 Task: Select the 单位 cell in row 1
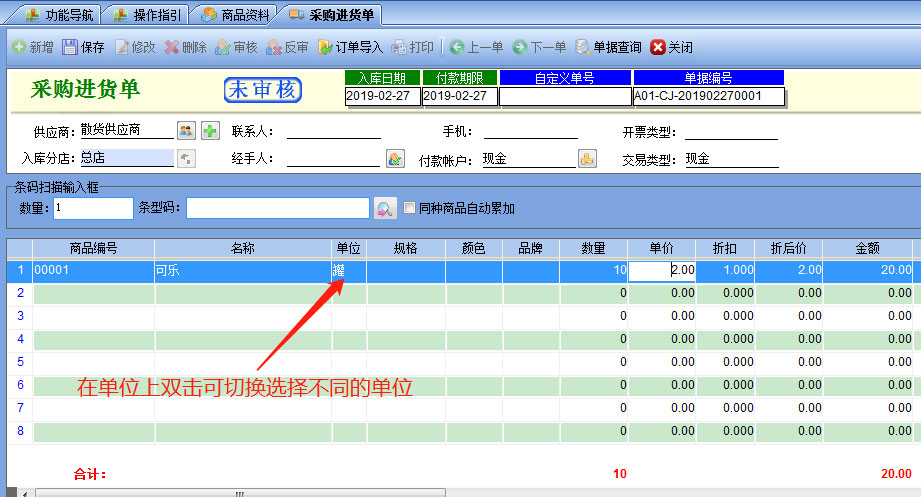(348, 270)
